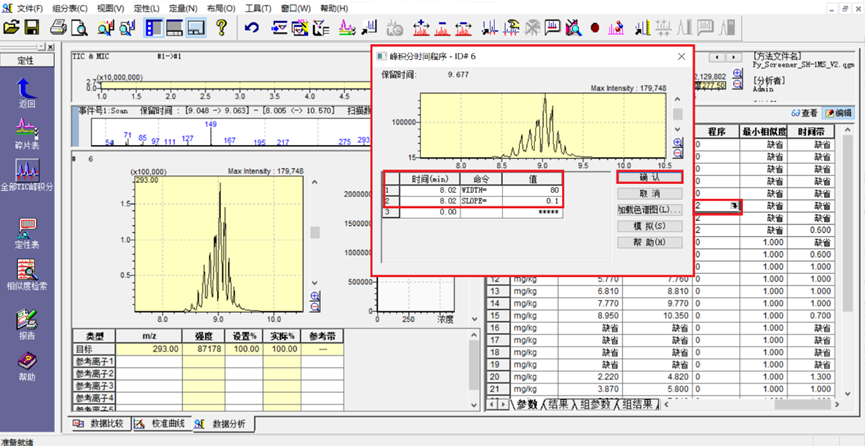Open the 程序 cell dropdown in row 6
Screen dimensions: 865x446
[x=734, y=205]
